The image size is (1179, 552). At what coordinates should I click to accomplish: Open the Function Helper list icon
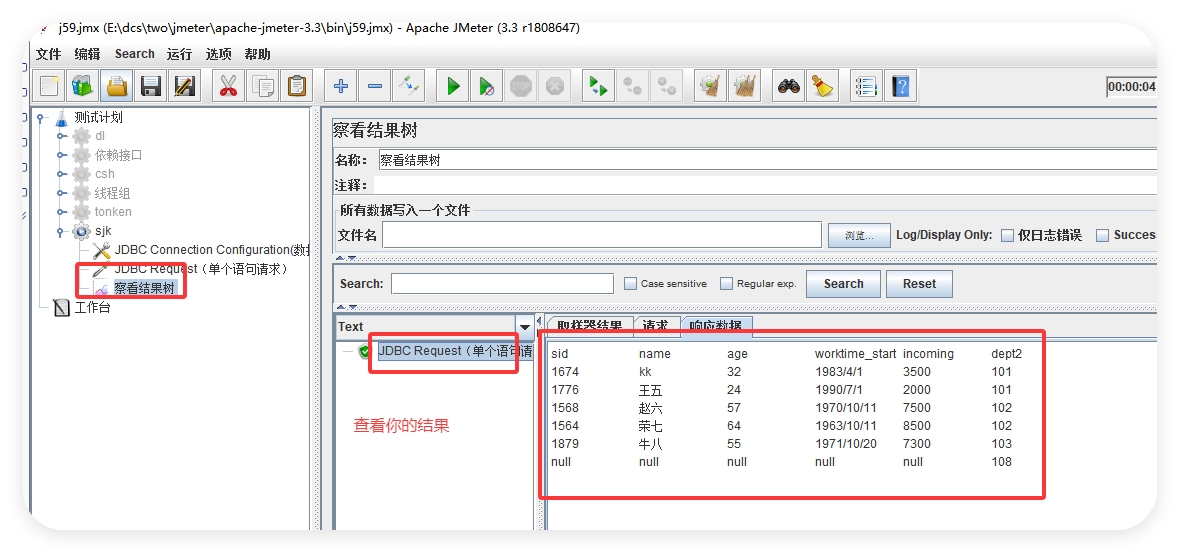point(867,86)
